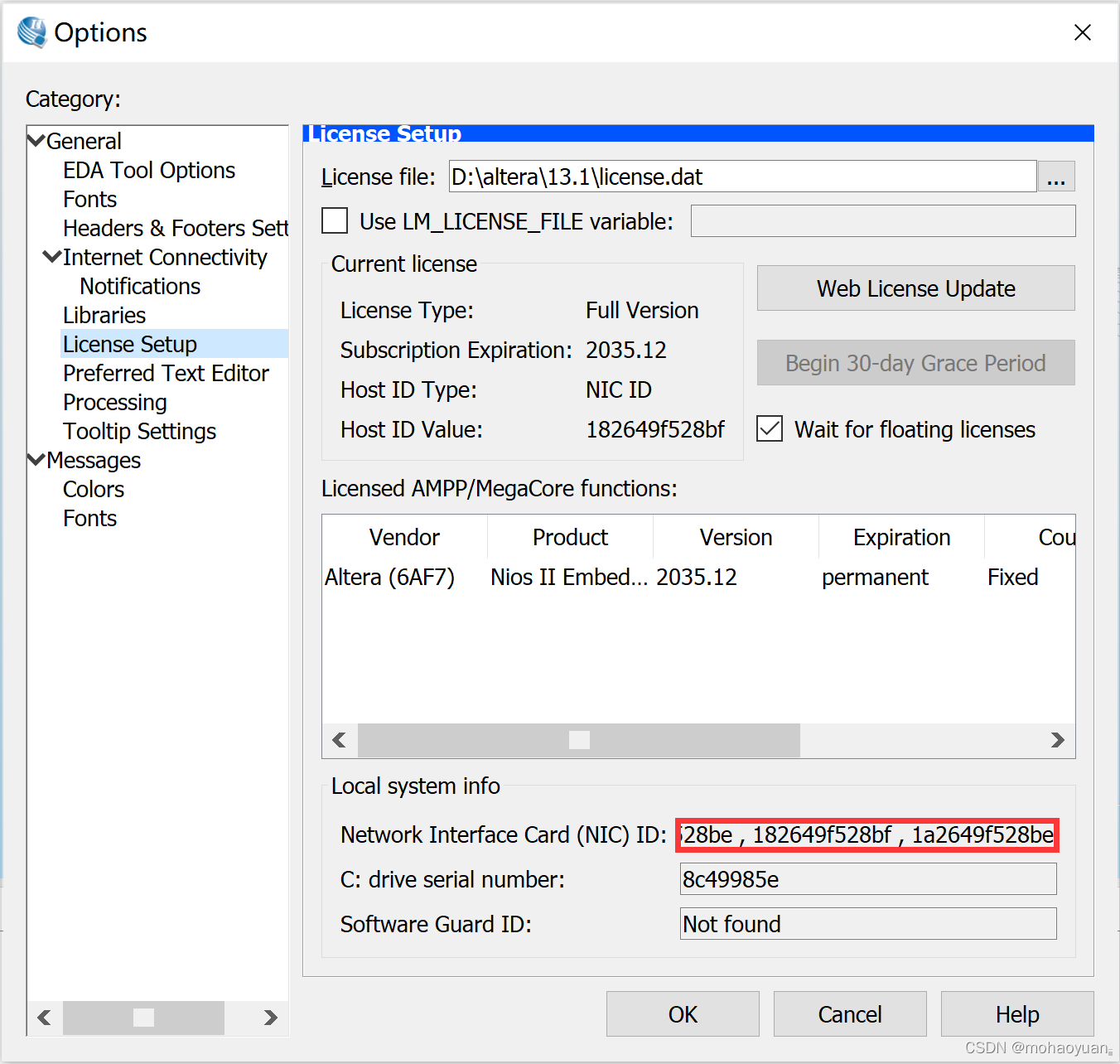Viewport: 1120px width, 1064px height.
Task: Select Libraries category
Action: pos(104,315)
